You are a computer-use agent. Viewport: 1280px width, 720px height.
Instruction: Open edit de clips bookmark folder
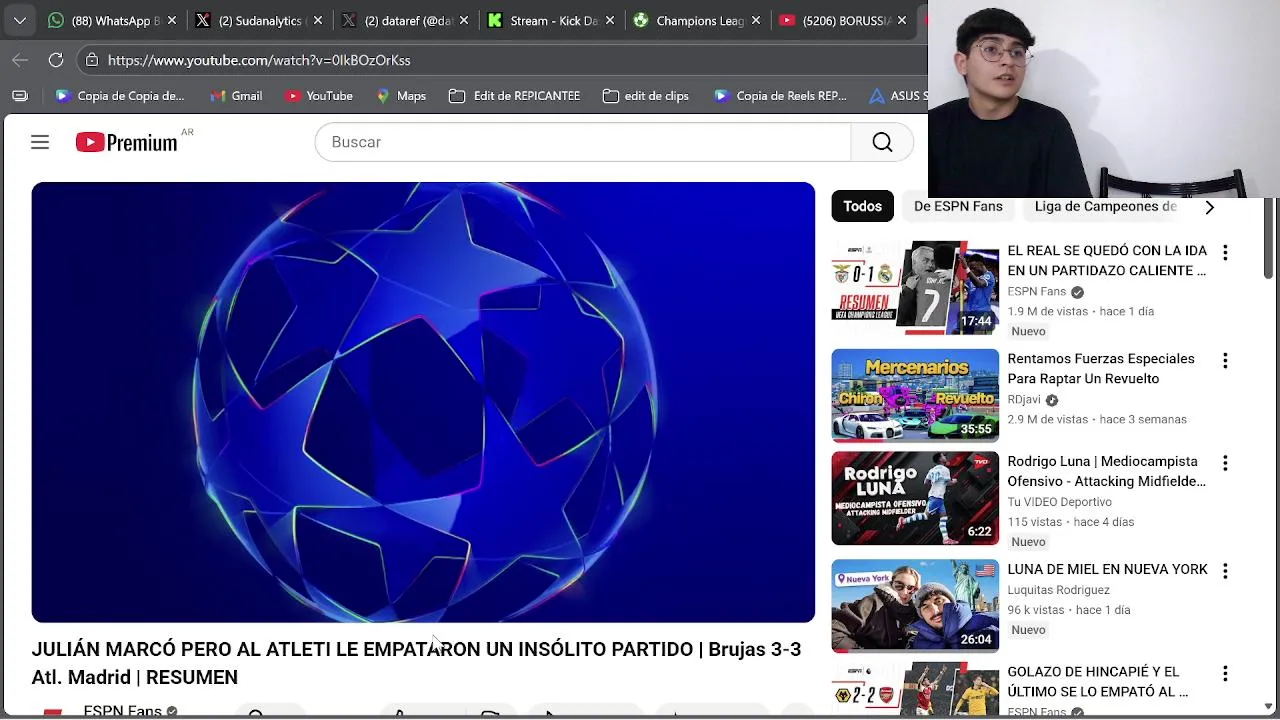click(x=646, y=96)
